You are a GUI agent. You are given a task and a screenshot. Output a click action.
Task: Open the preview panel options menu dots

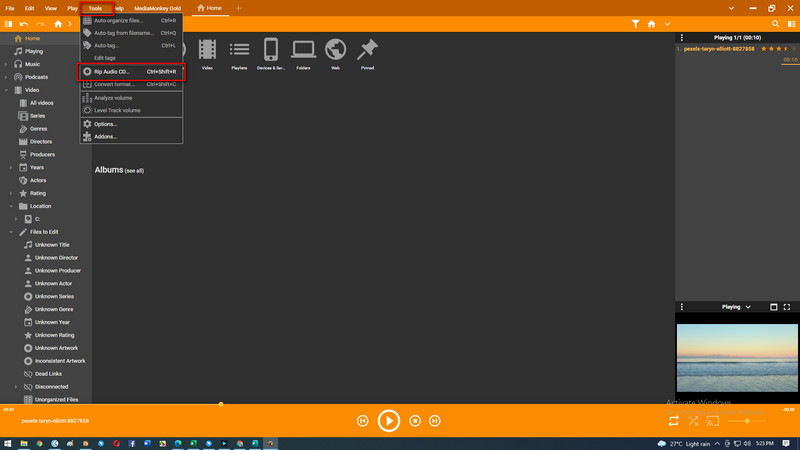[682, 307]
